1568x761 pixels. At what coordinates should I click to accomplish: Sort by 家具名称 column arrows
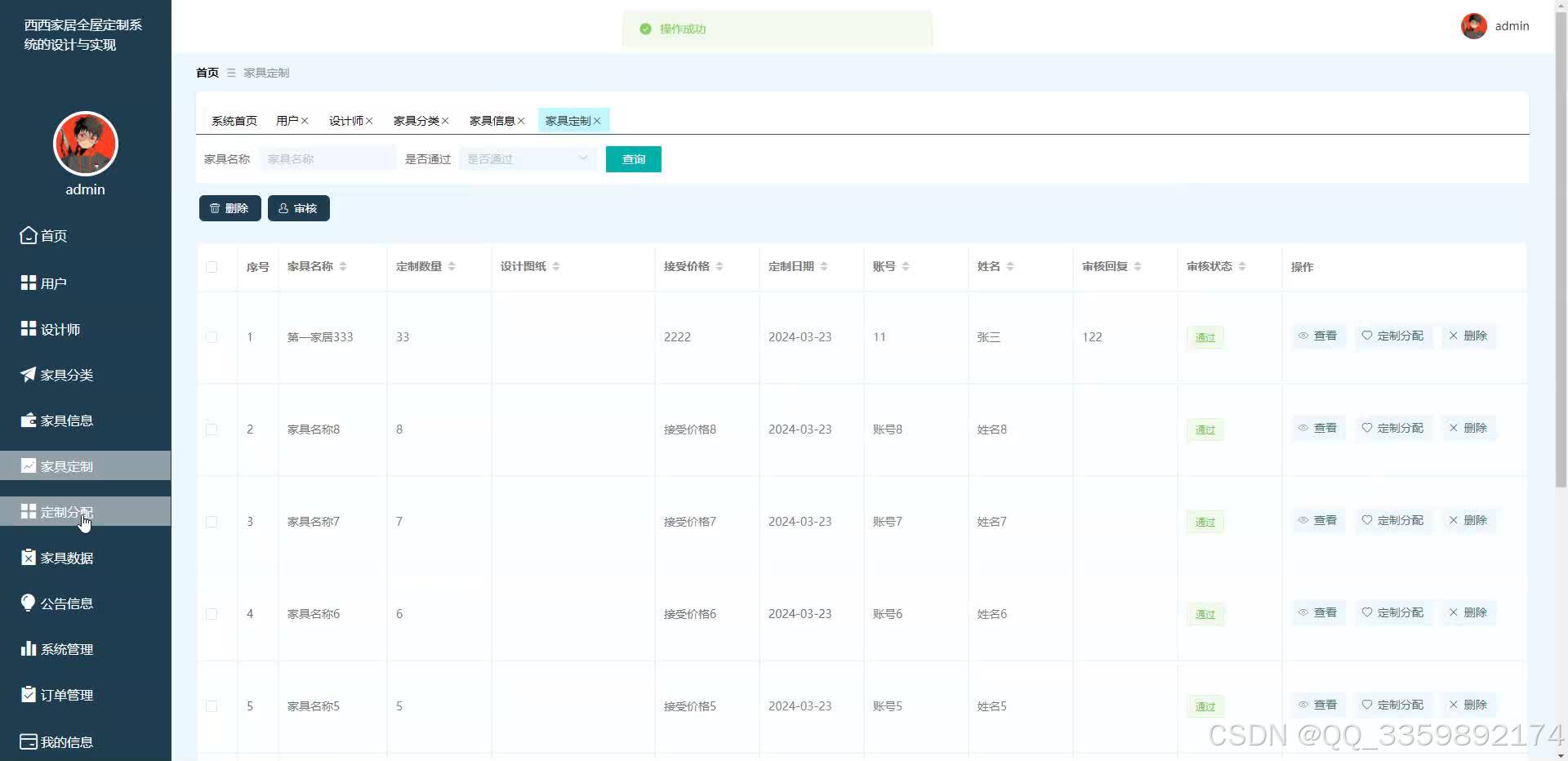coord(343,266)
